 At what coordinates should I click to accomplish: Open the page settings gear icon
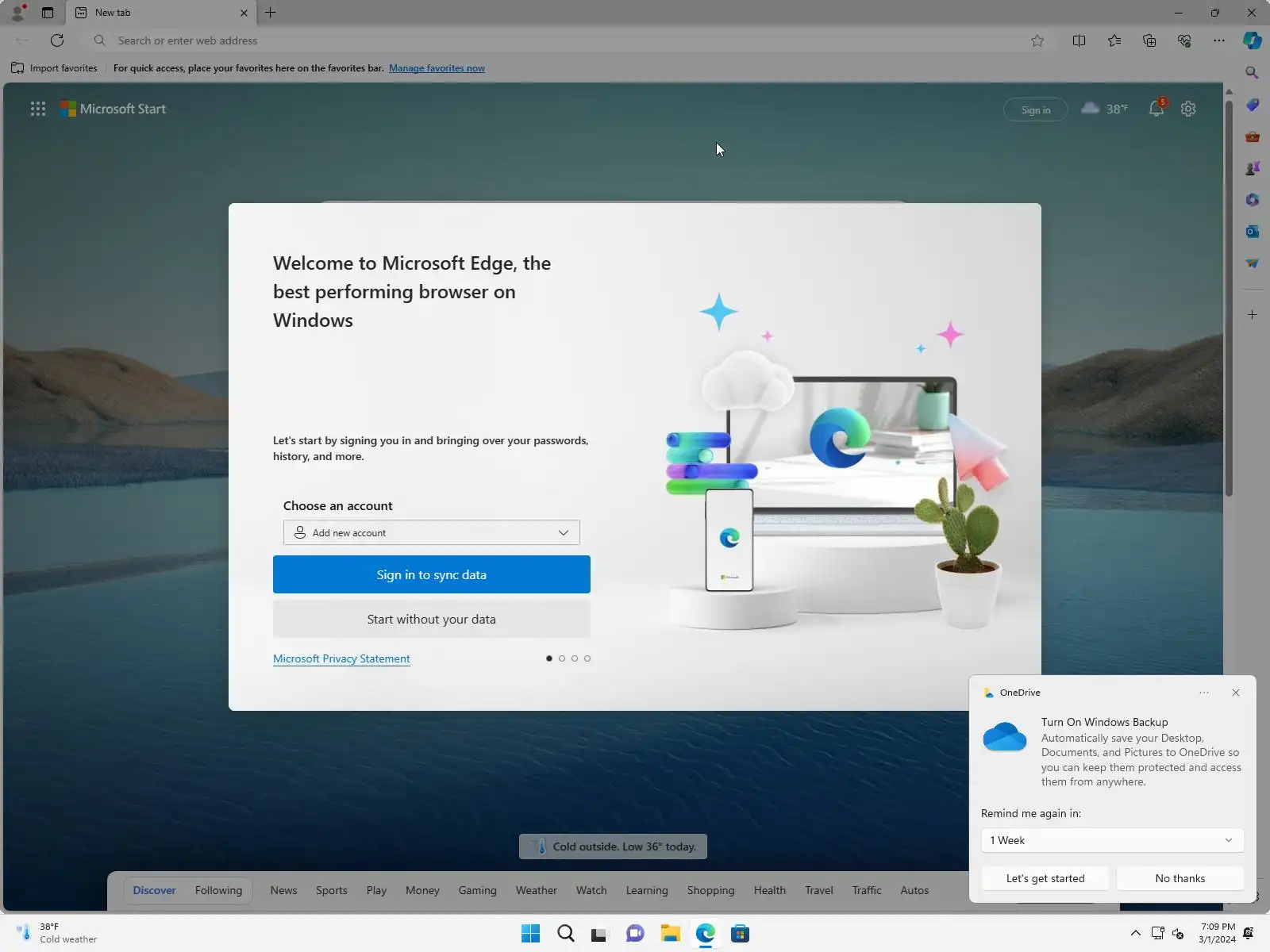click(x=1188, y=109)
